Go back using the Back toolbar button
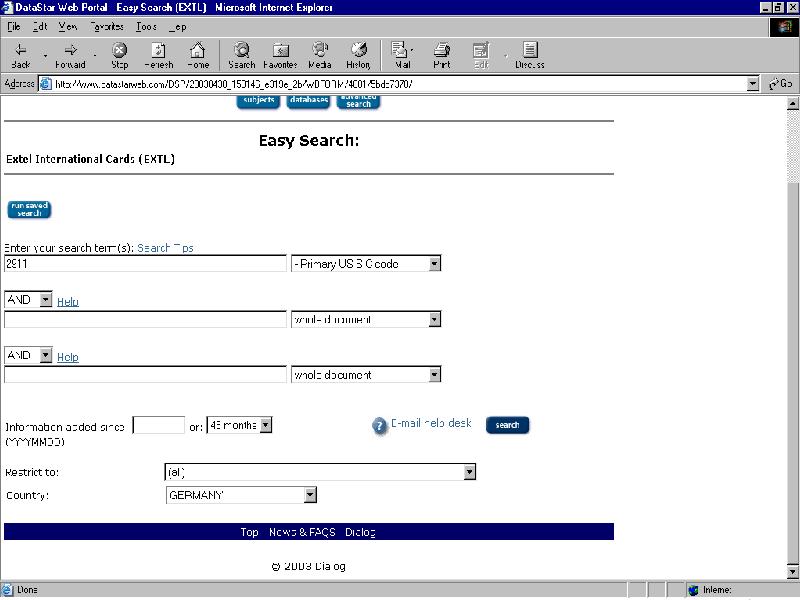This screenshot has height=600, width=800. pos(20,55)
